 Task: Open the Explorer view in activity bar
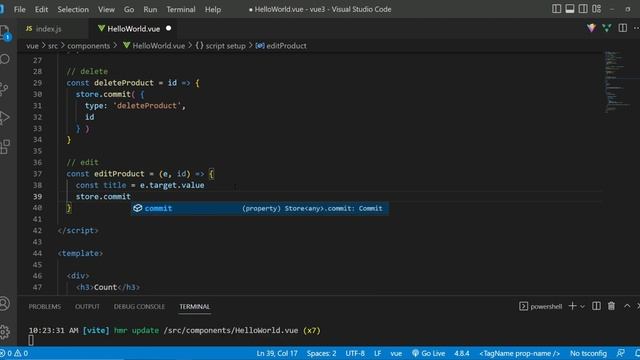pyautogui.click(x=5, y=32)
